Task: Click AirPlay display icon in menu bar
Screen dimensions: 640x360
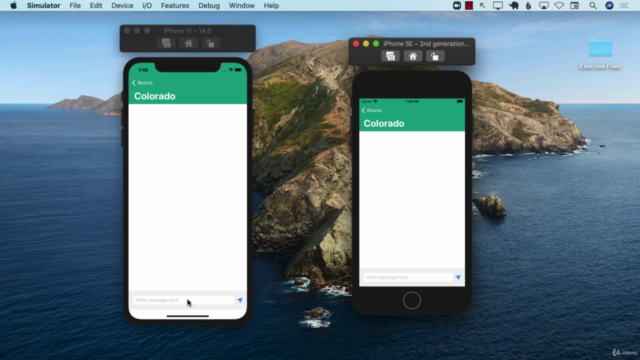Action: pos(544,5)
